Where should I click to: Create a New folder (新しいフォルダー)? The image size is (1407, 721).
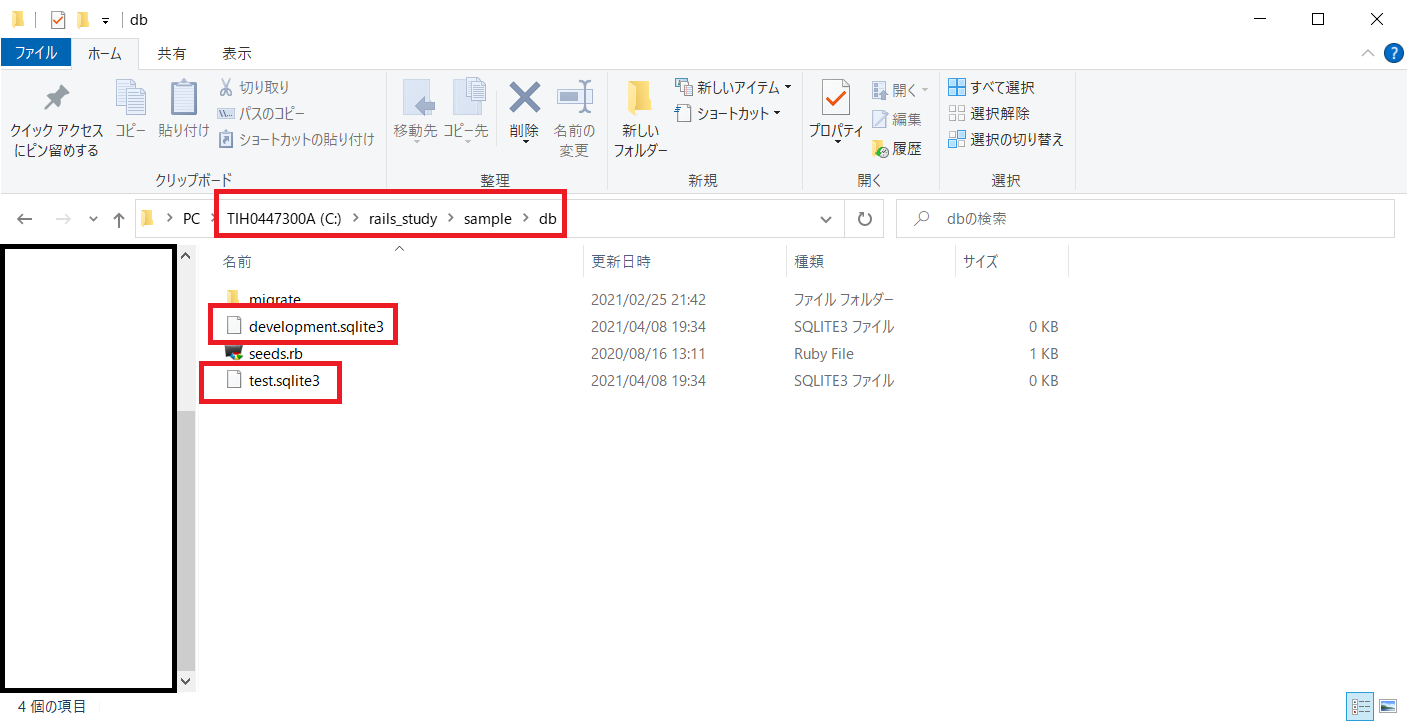[640, 118]
